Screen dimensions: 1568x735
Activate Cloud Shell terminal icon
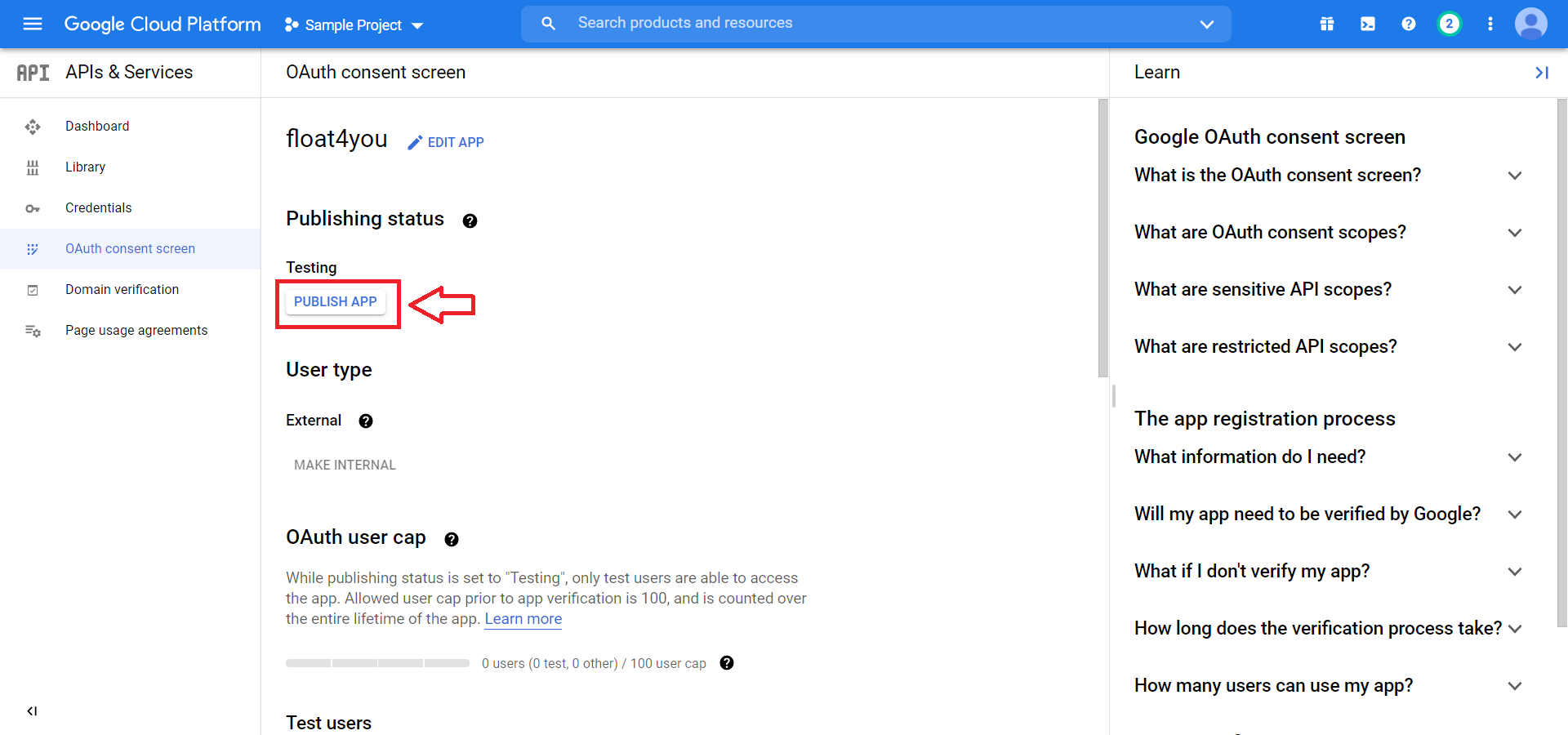(x=1368, y=24)
